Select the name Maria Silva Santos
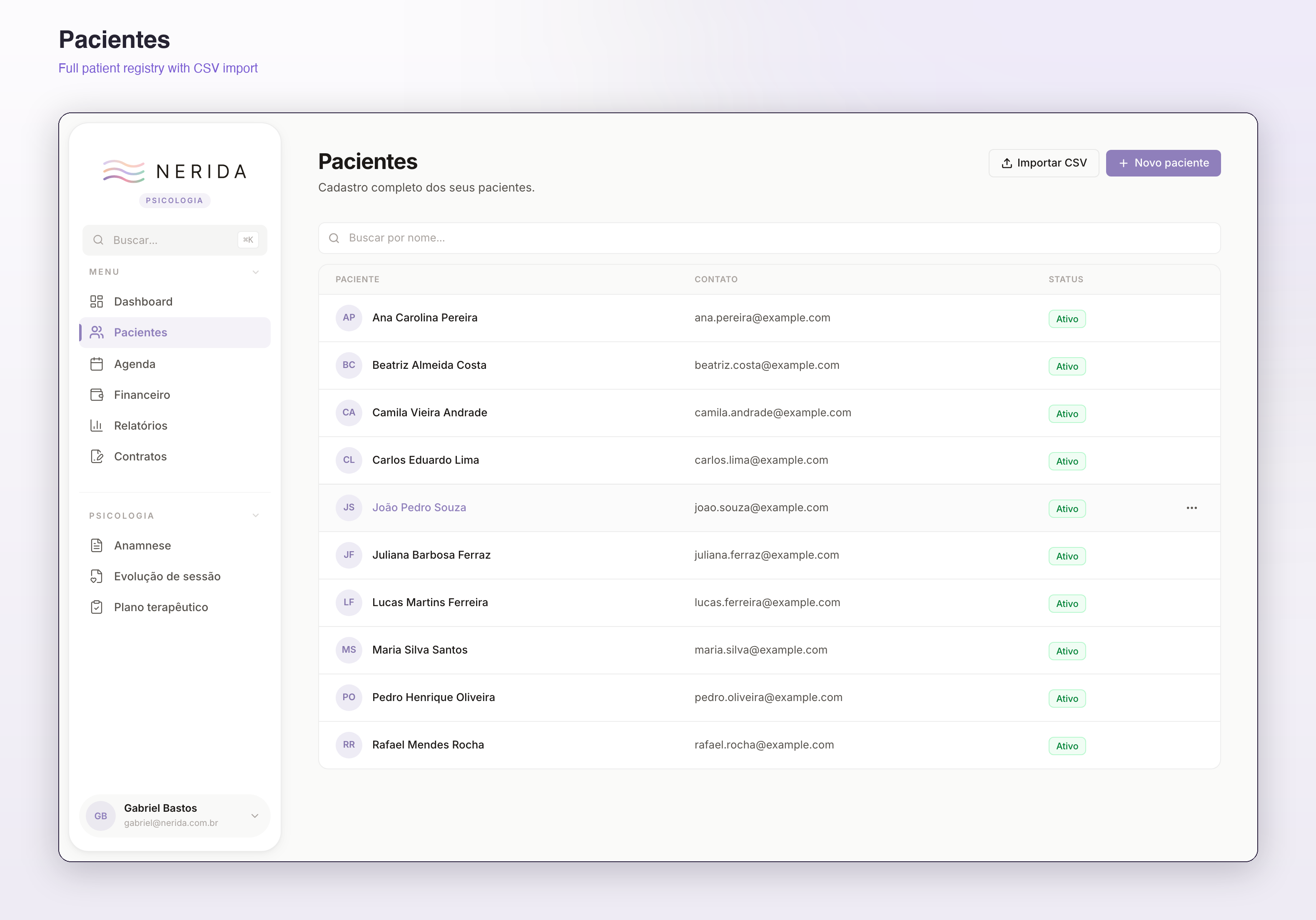Viewport: 1316px width, 920px height. pos(419,650)
